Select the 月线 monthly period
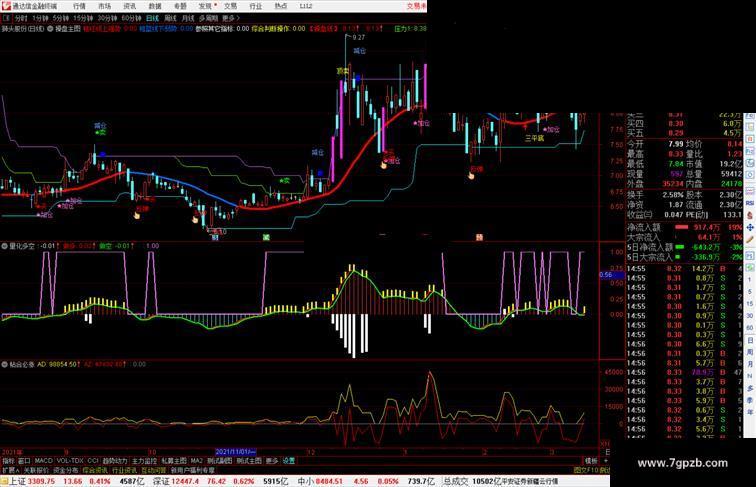Screen dimensions: 756x487 [188, 18]
